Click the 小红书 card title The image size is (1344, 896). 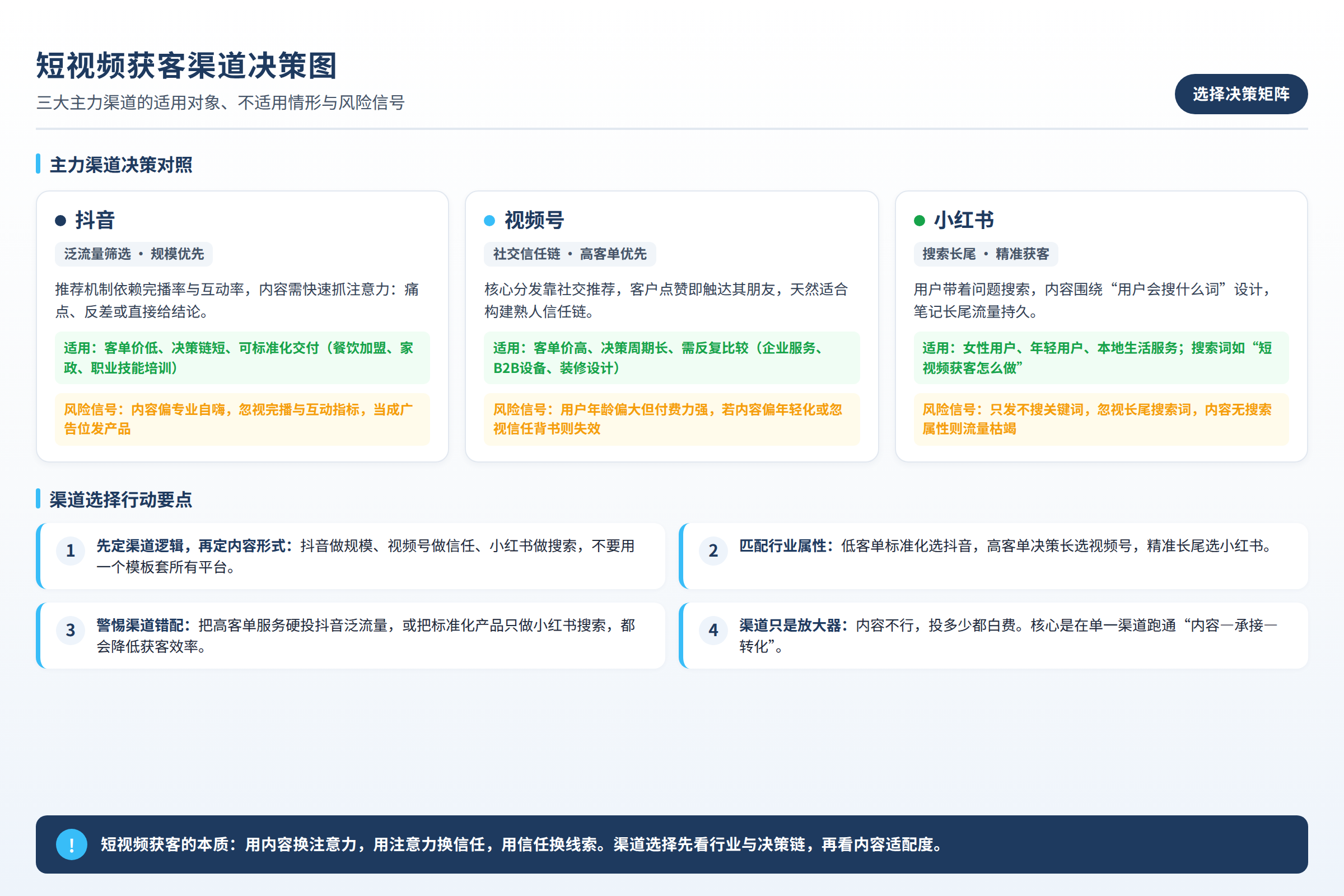coord(964,220)
